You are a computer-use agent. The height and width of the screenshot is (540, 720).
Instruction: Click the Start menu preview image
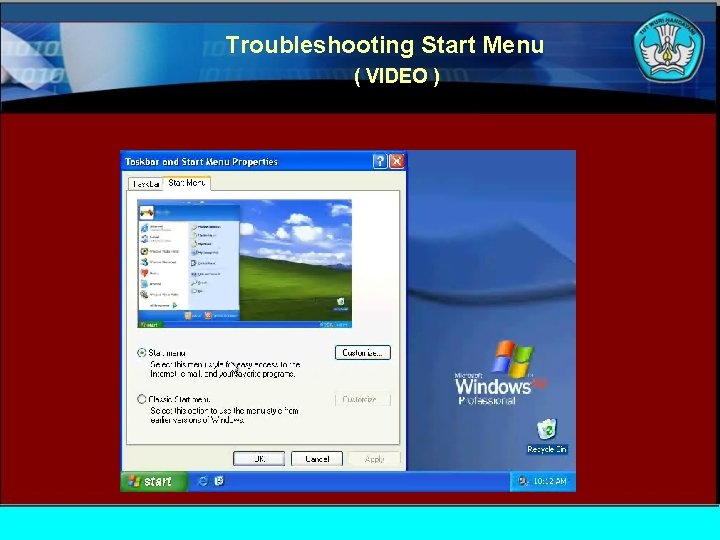point(245,264)
